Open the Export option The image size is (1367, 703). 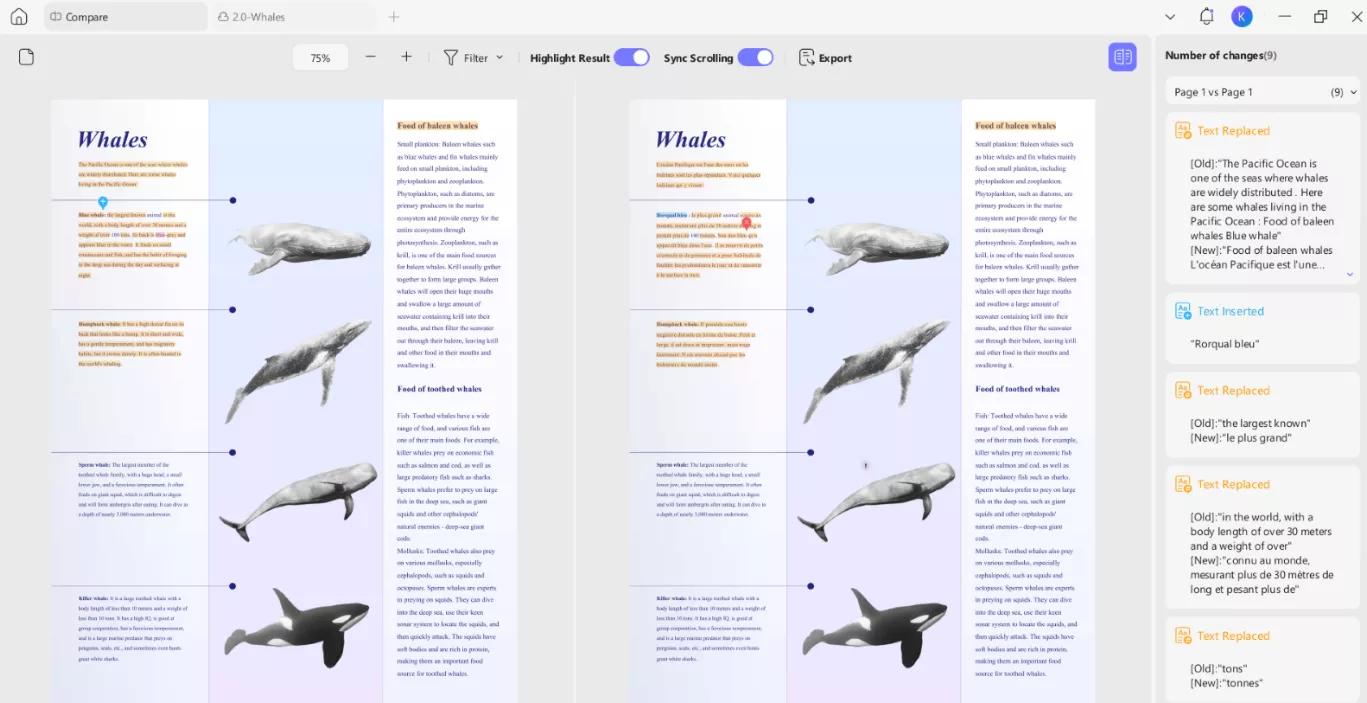pyautogui.click(x=824, y=57)
